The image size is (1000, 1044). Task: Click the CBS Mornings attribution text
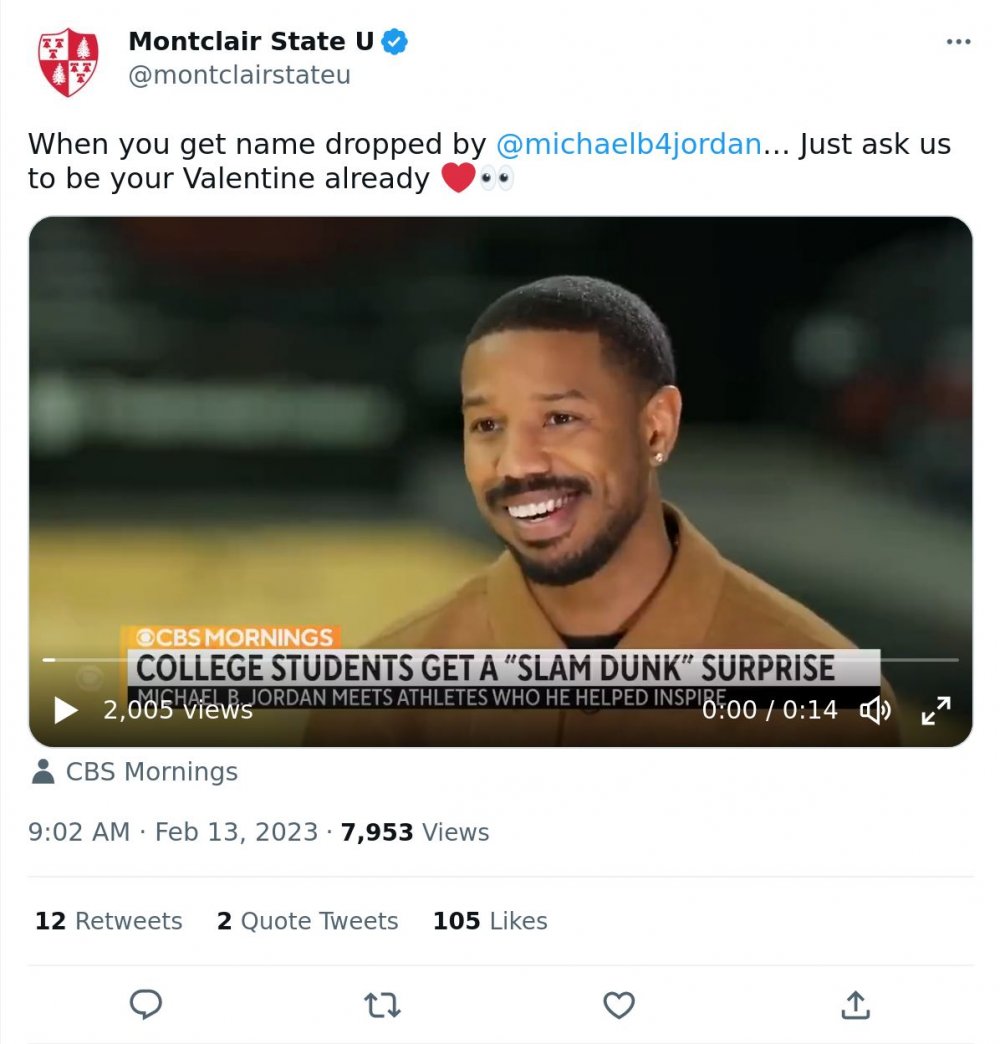(150, 771)
